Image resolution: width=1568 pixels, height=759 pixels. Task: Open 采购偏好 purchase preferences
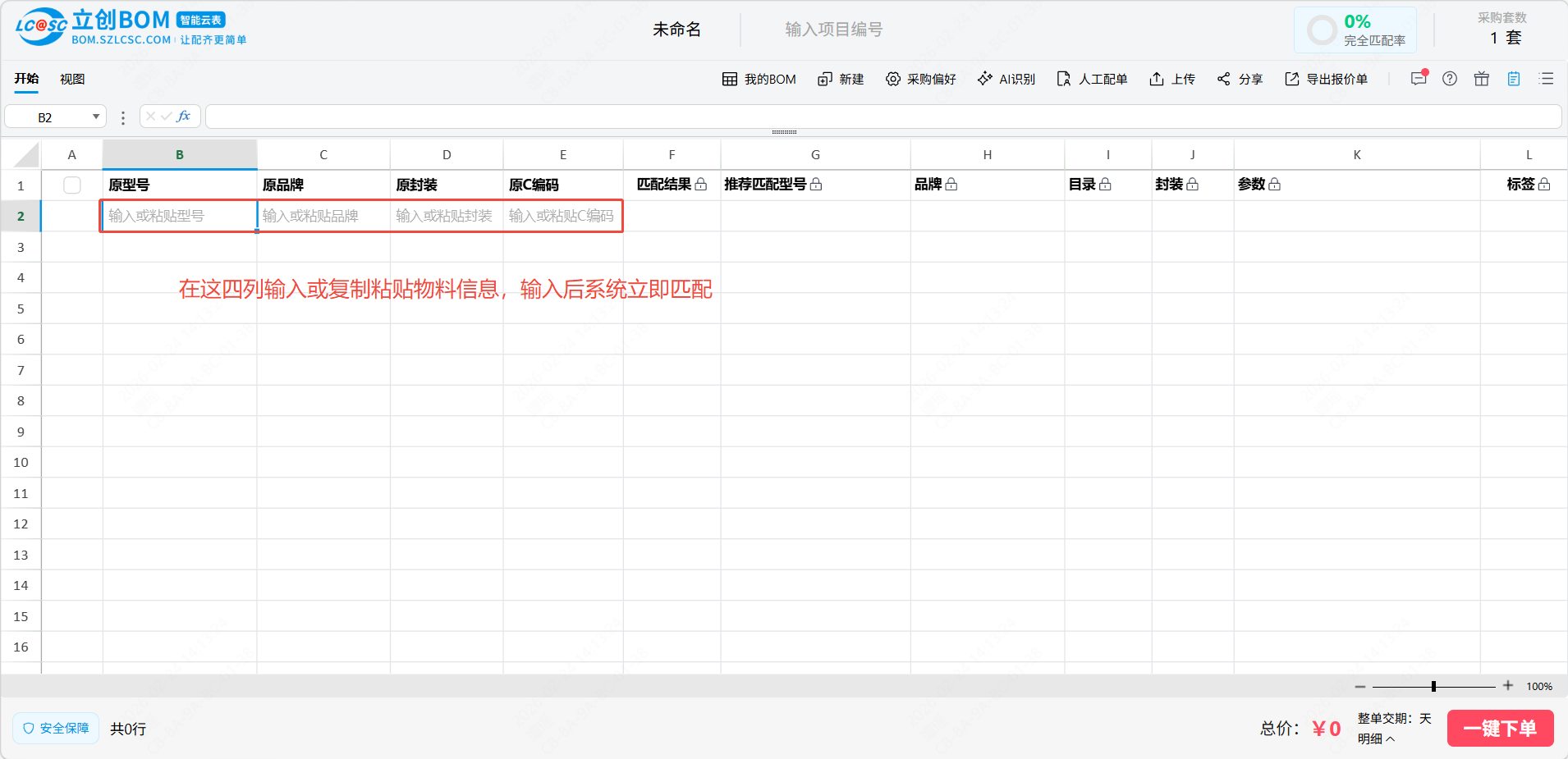pos(921,79)
